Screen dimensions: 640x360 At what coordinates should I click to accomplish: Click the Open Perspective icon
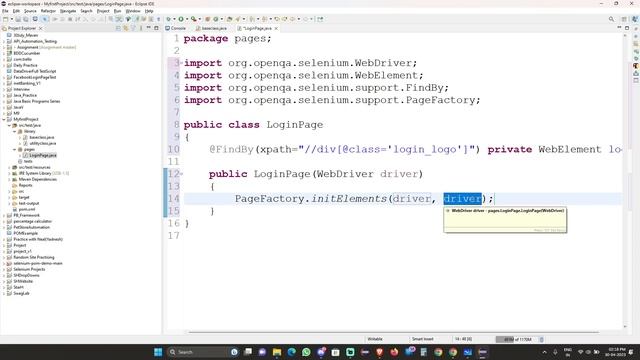click(x=624, y=19)
